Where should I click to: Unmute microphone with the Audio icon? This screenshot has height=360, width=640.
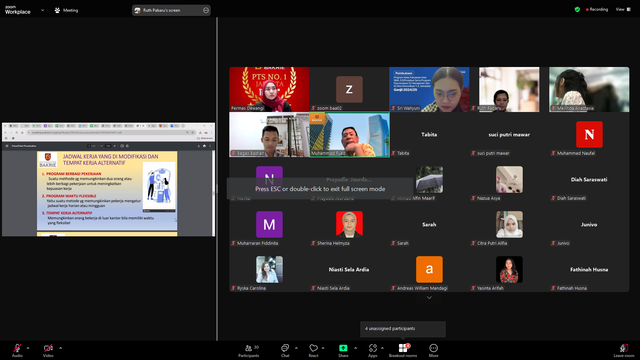(17, 348)
